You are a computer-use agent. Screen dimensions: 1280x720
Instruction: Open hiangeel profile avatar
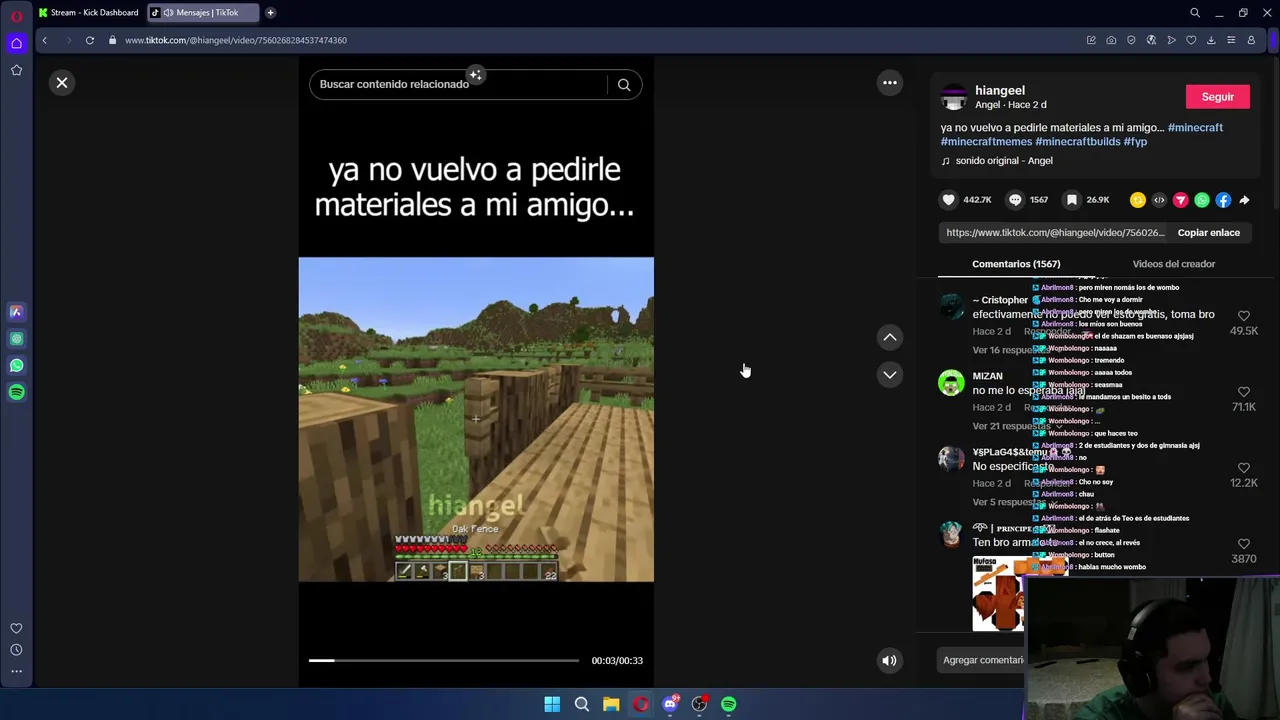pyautogui.click(x=955, y=97)
